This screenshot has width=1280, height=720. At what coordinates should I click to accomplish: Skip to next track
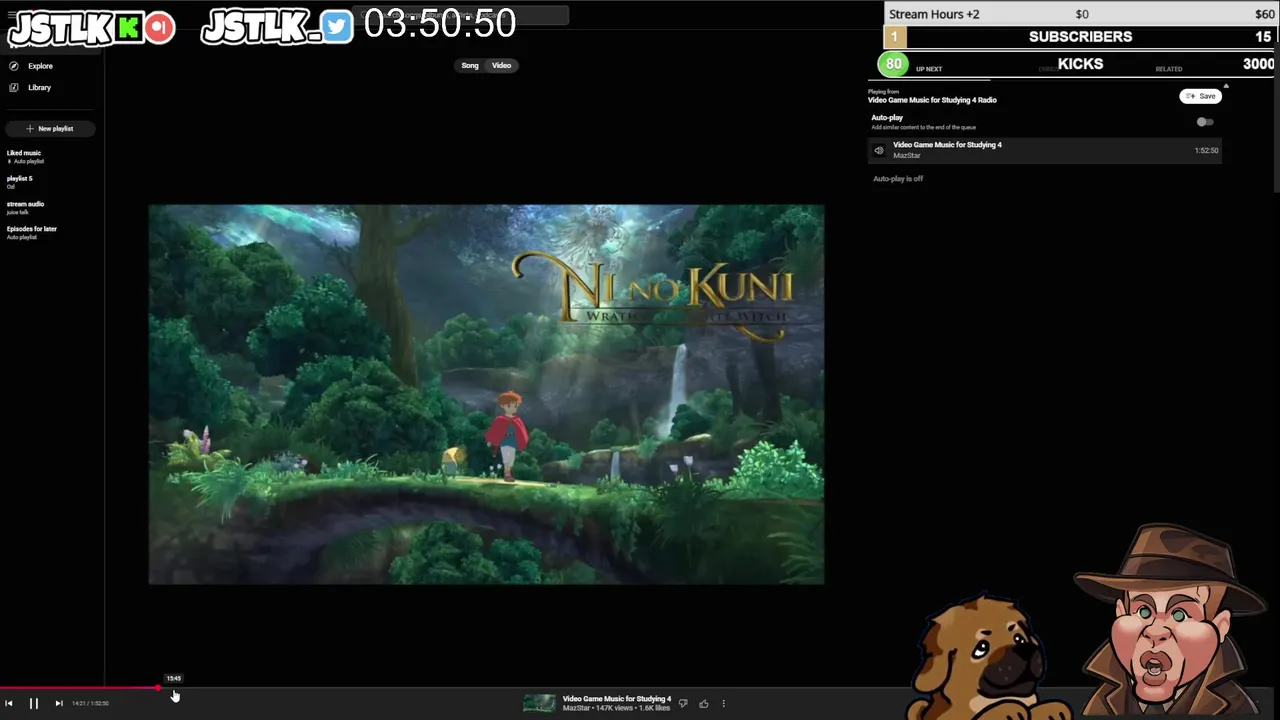tap(58, 703)
